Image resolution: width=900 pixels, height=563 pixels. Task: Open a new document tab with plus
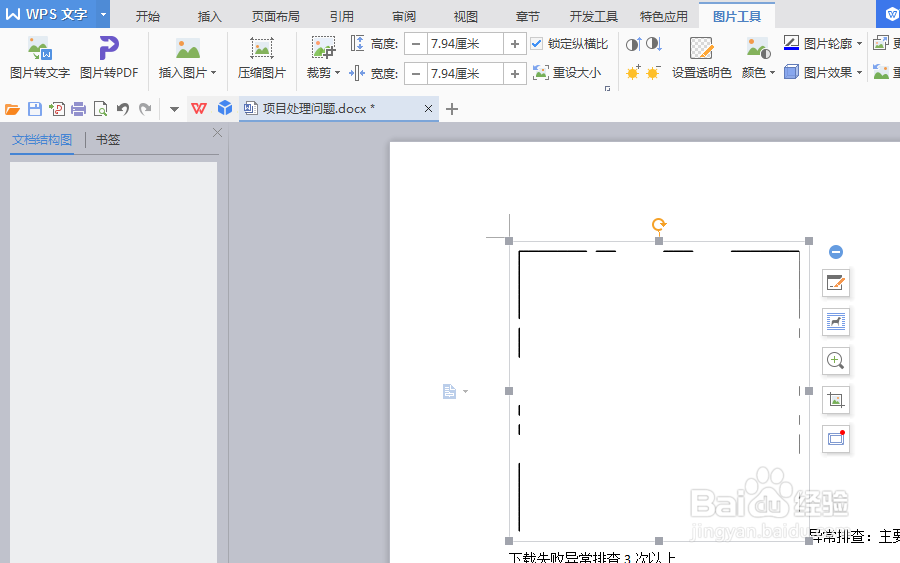point(452,109)
